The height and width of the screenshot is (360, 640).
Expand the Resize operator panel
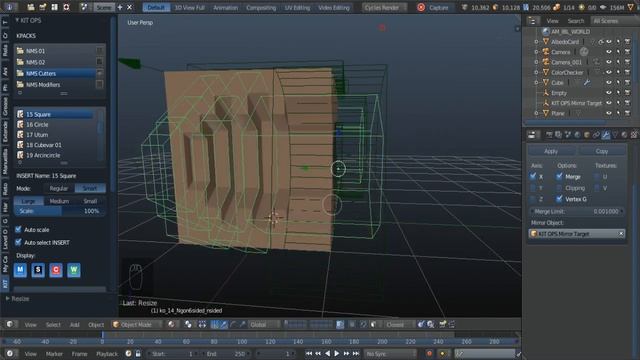[x=7, y=299]
